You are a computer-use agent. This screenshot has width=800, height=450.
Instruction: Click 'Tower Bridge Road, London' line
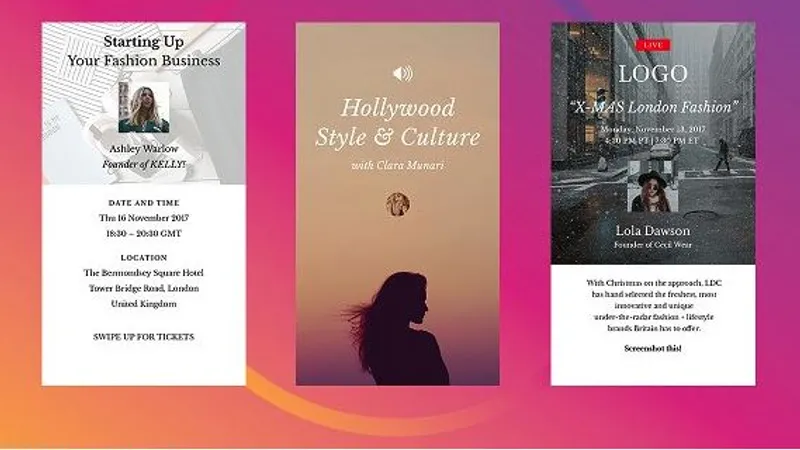click(144, 288)
